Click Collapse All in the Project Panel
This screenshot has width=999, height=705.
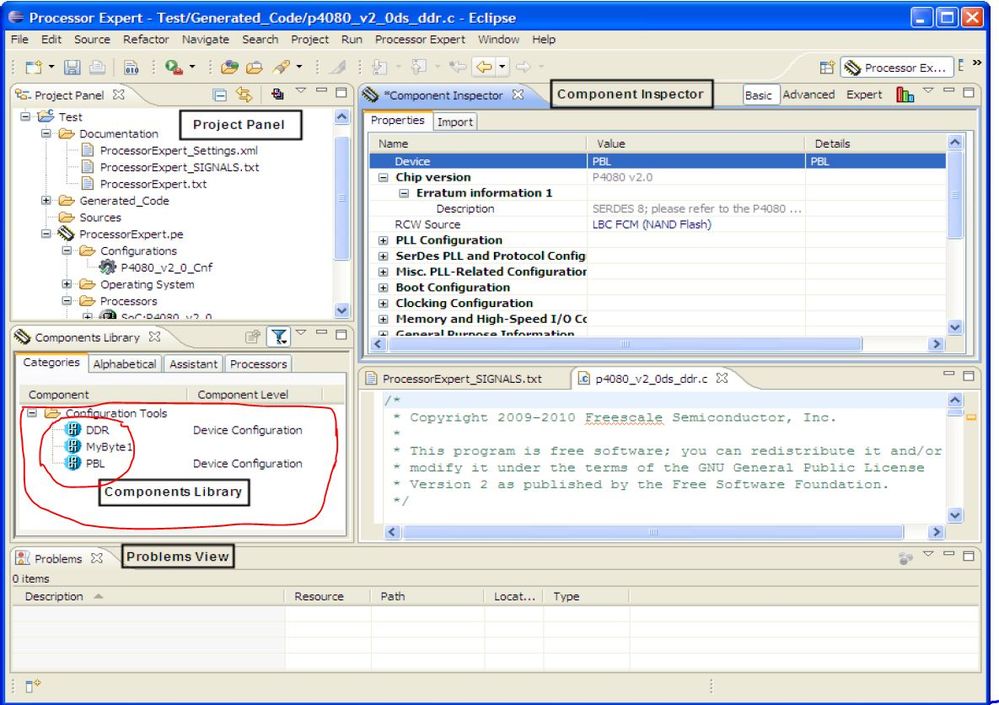[x=220, y=95]
